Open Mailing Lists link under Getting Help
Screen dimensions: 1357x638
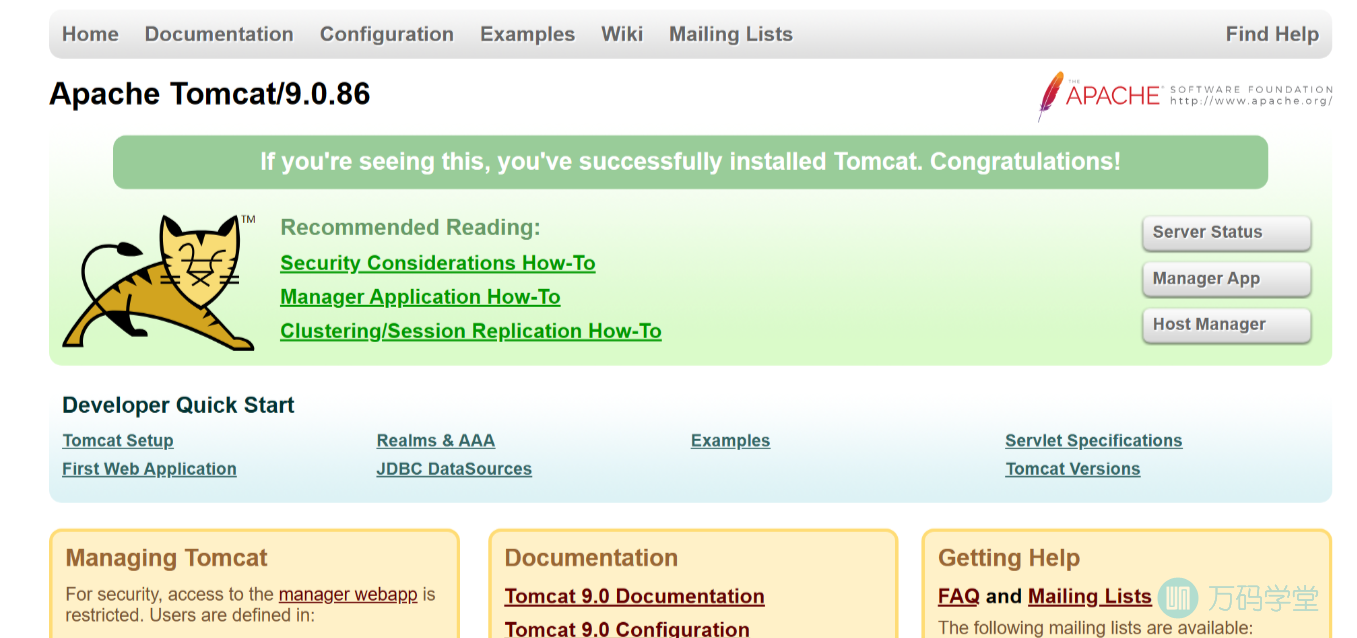coord(1090,596)
